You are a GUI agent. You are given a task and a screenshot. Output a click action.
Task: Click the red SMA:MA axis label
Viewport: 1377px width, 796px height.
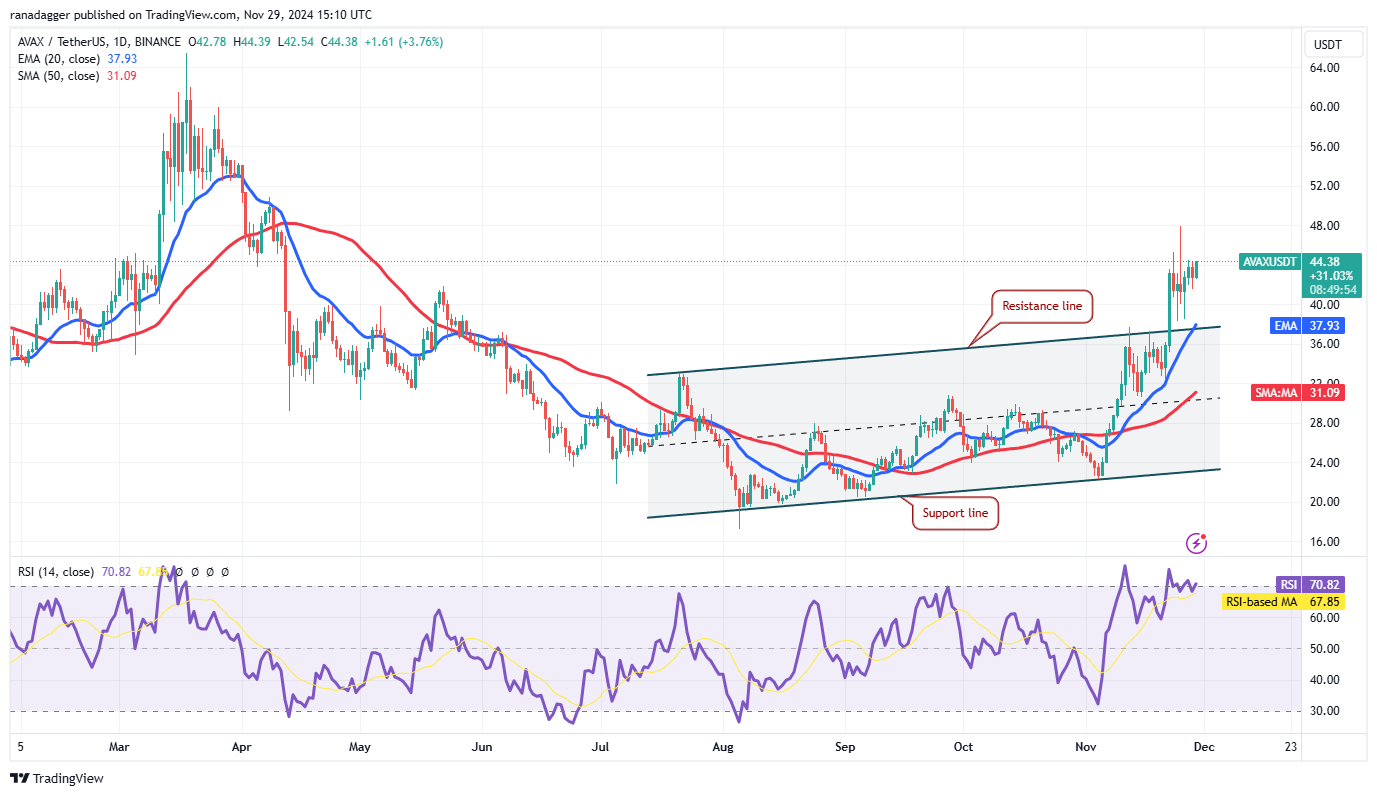pos(1276,393)
